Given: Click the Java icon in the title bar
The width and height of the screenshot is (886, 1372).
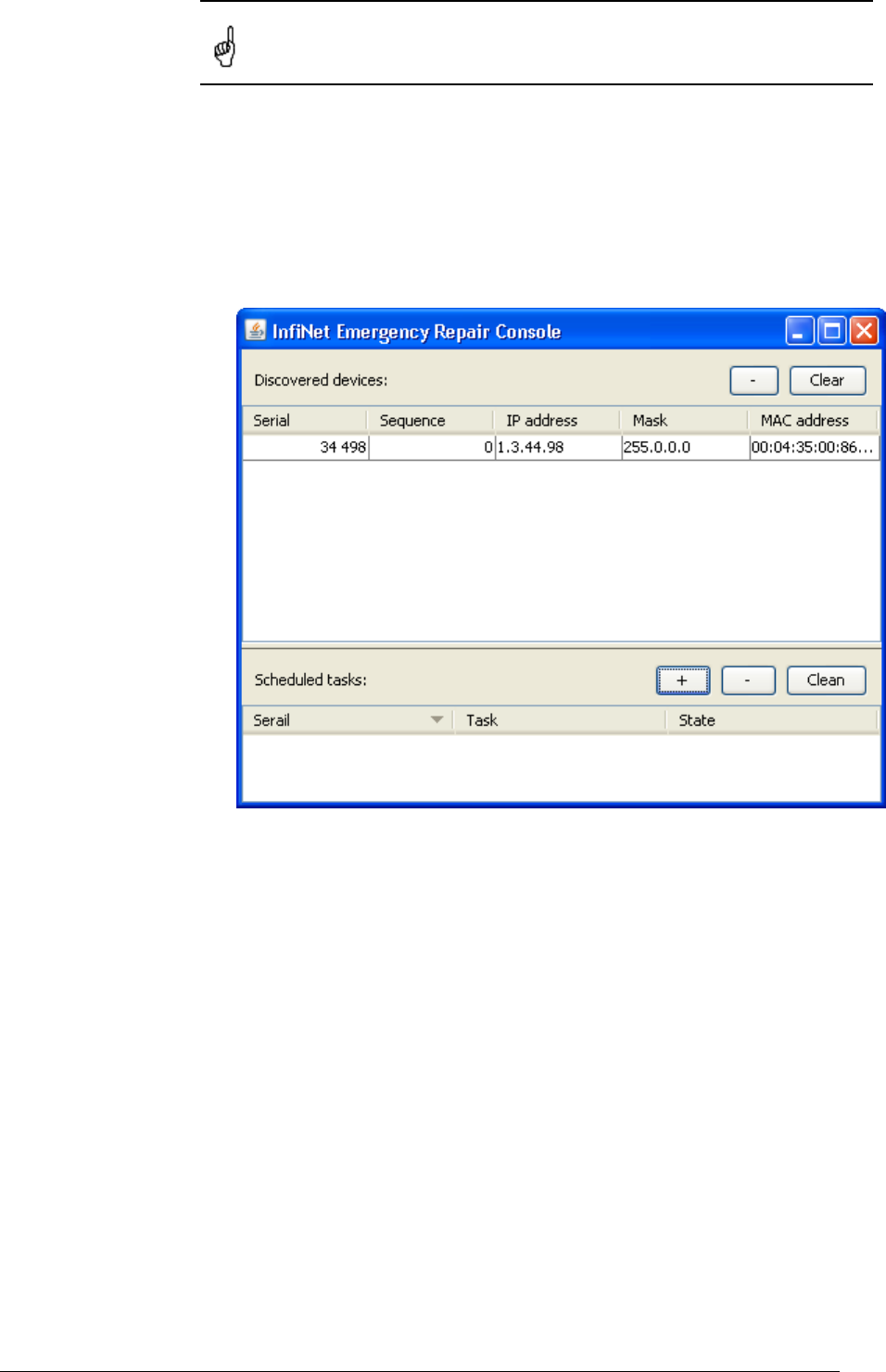Looking at the screenshot, I should (x=256, y=330).
